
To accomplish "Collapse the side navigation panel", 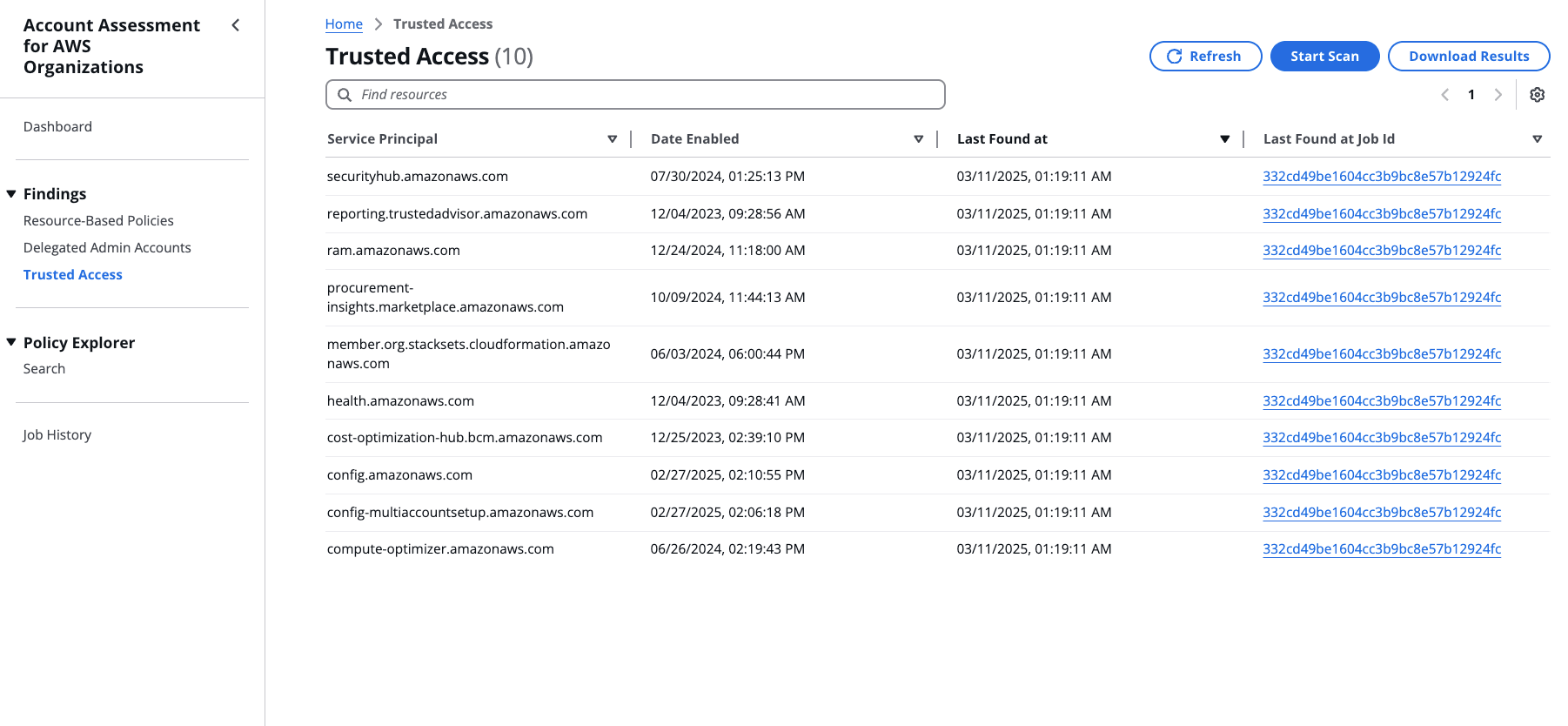I will tap(236, 25).
